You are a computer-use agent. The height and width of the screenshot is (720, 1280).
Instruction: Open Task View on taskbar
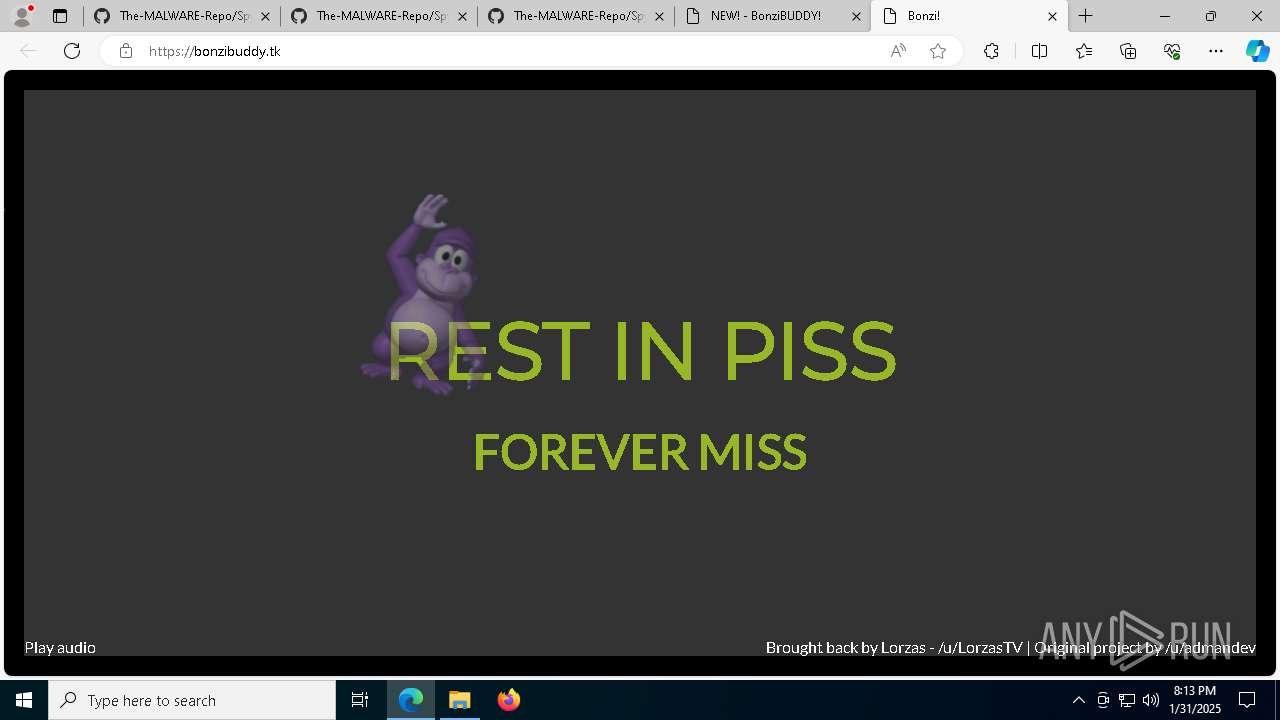360,700
